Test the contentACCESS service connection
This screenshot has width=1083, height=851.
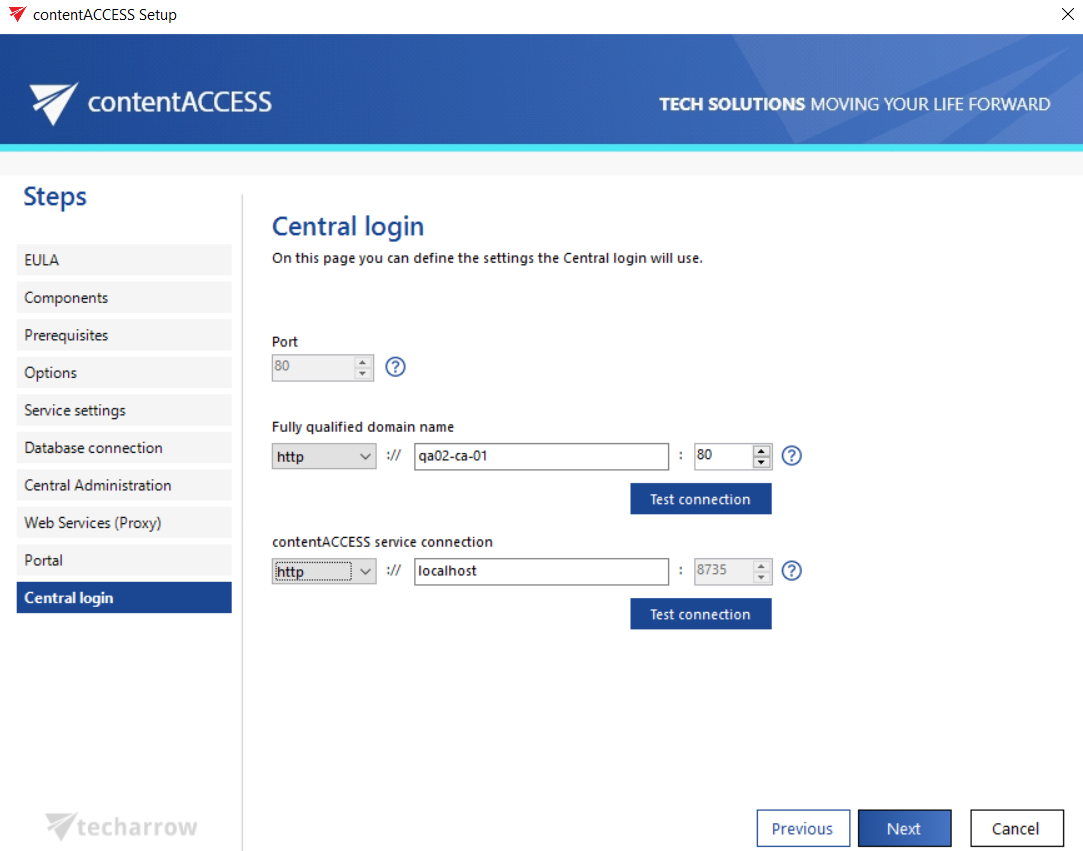(x=700, y=613)
